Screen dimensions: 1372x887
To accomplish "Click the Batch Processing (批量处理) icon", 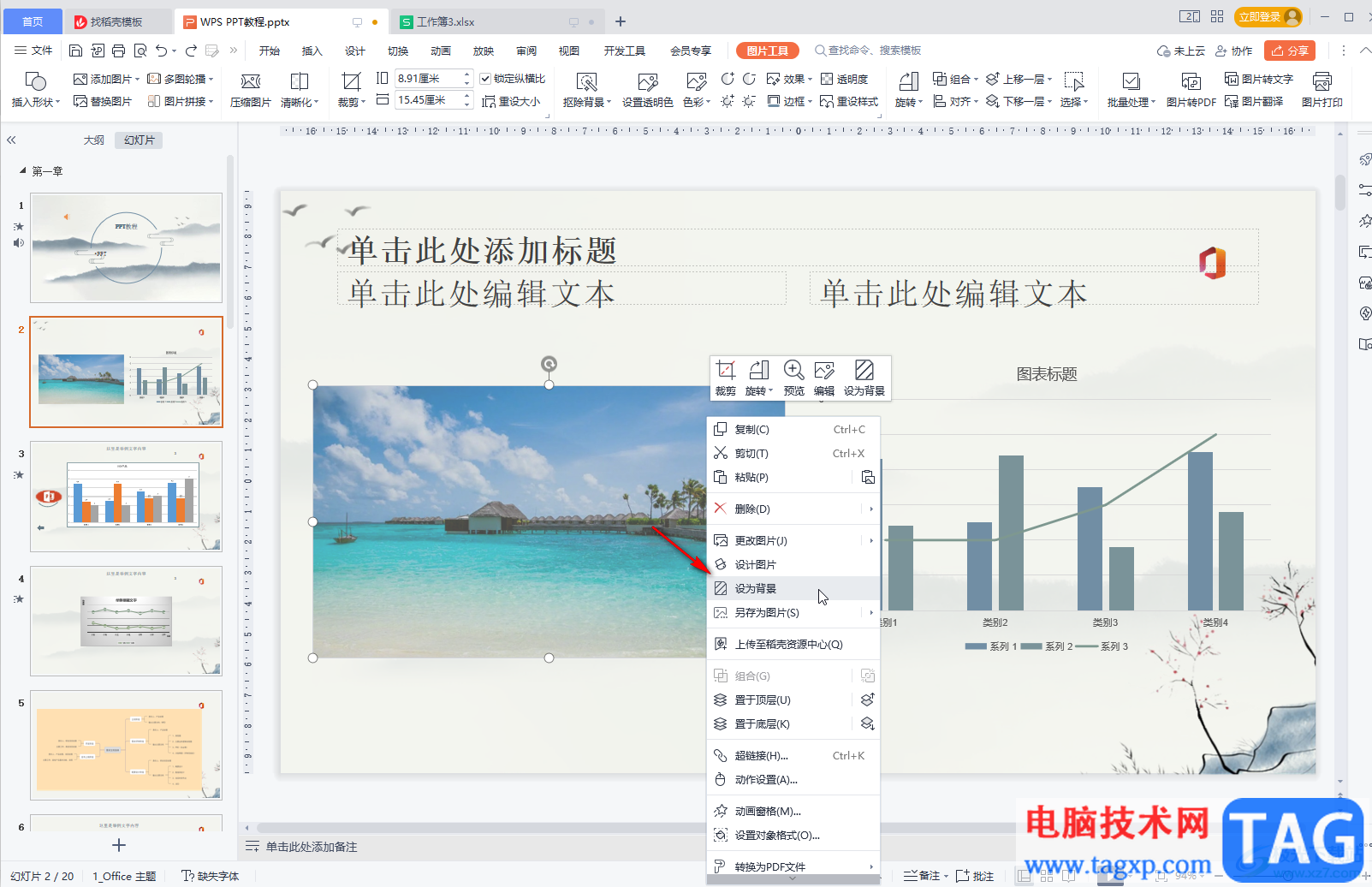I will (1131, 89).
